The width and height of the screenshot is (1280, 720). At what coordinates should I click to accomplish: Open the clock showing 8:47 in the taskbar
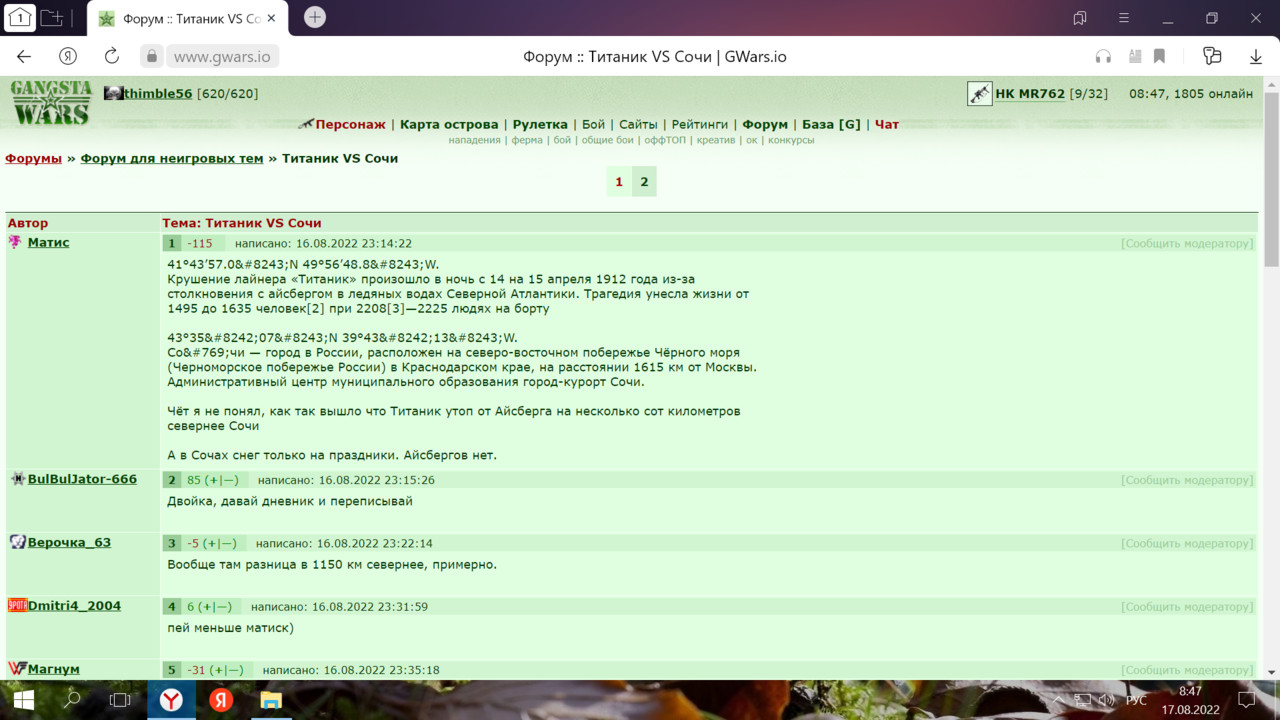tap(1190, 700)
